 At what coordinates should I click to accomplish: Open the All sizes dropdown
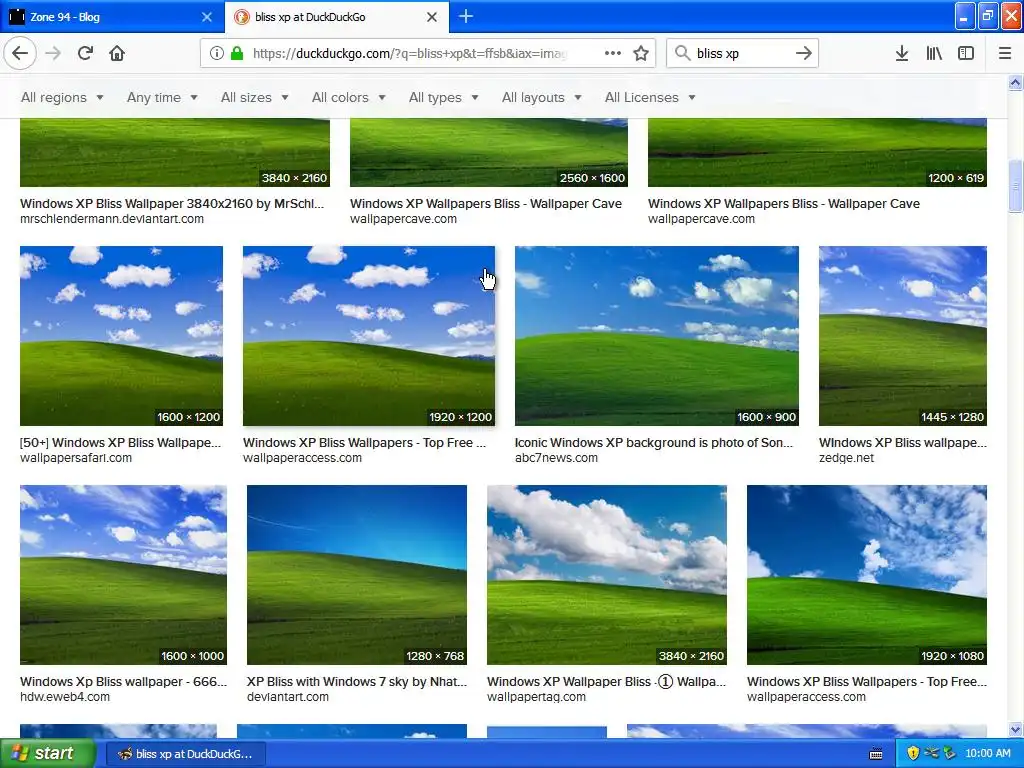(254, 97)
